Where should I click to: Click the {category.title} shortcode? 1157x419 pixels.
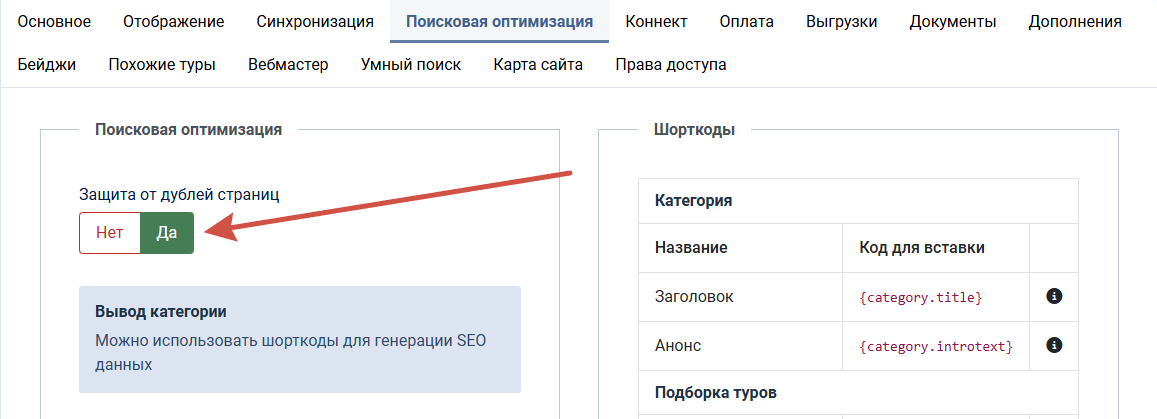[920, 297]
